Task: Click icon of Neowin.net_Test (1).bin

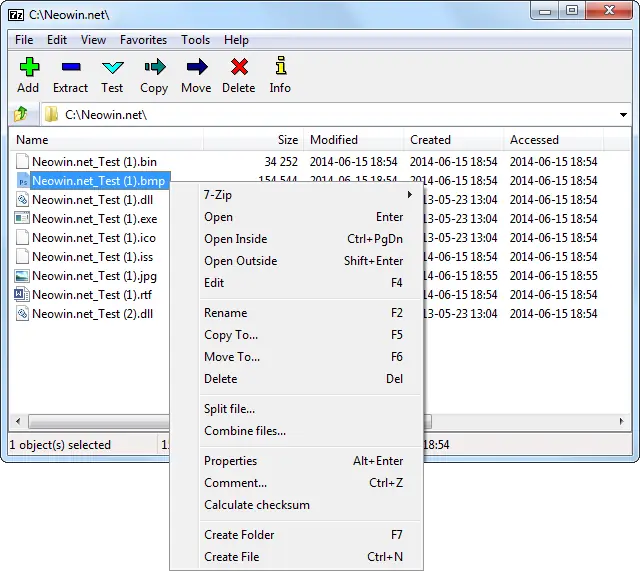Action: [x=22, y=162]
